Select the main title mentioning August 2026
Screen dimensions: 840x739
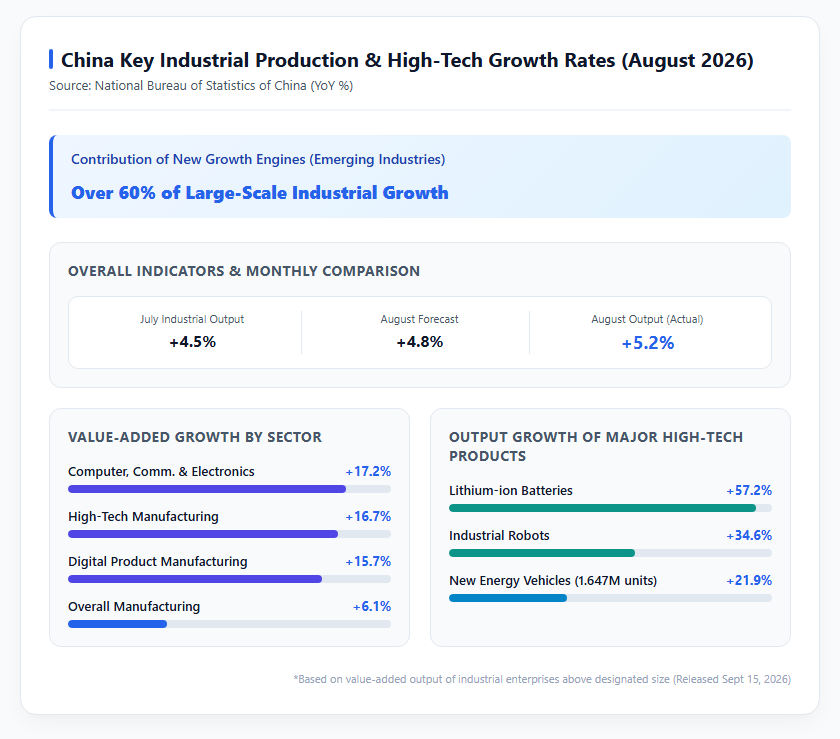407,60
